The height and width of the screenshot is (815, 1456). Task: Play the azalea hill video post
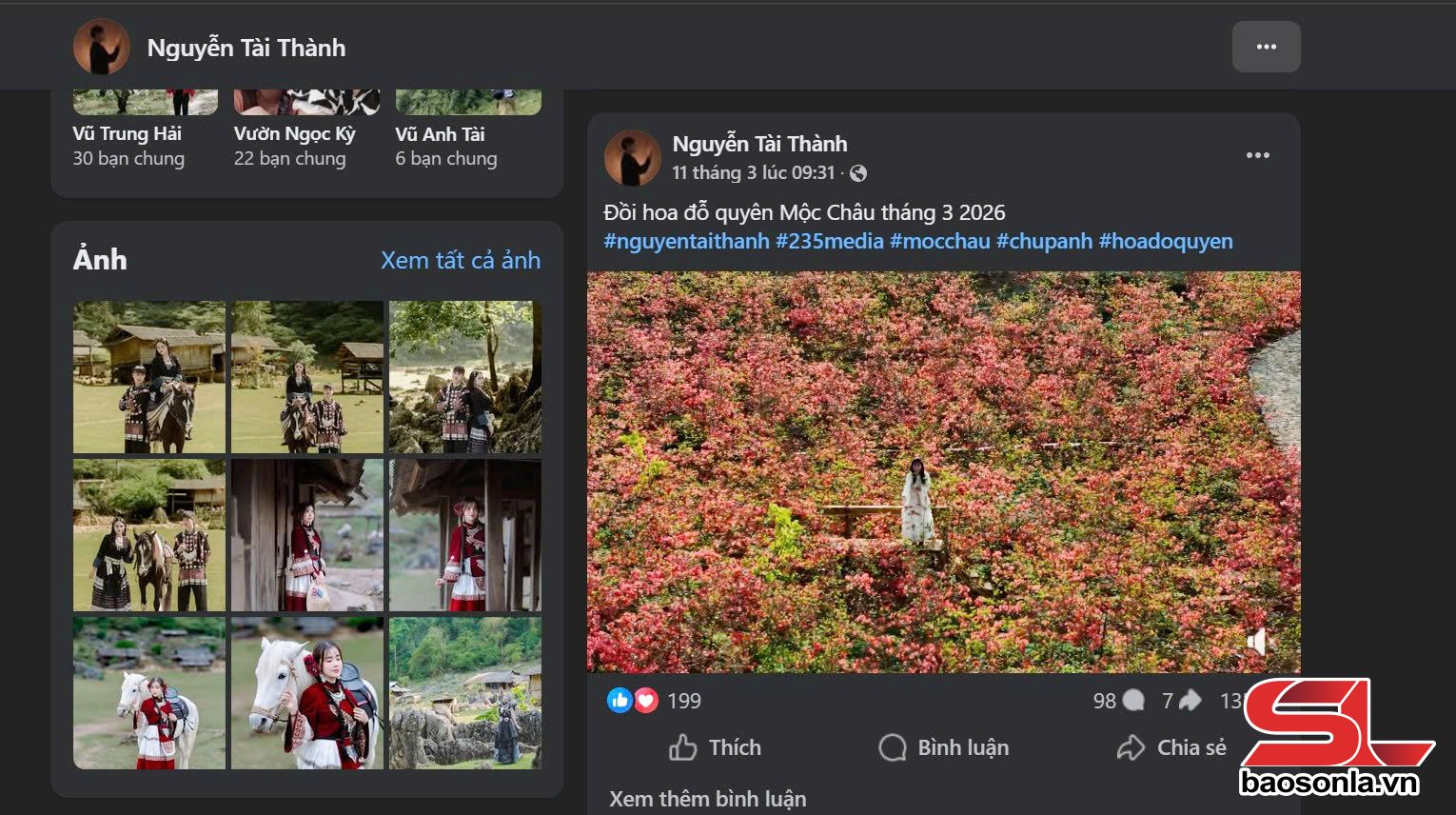(x=943, y=471)
